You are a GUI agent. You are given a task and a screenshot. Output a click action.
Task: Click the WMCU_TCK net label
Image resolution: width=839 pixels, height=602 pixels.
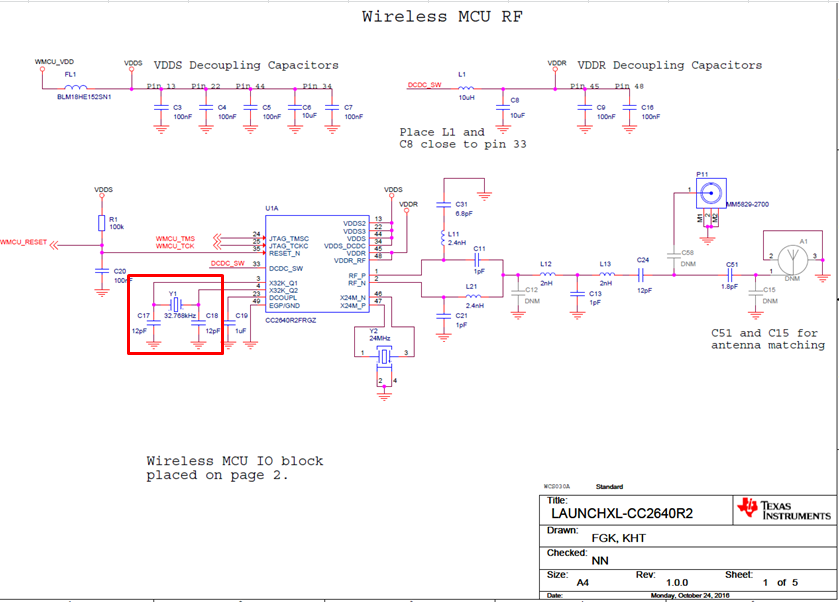175,246
